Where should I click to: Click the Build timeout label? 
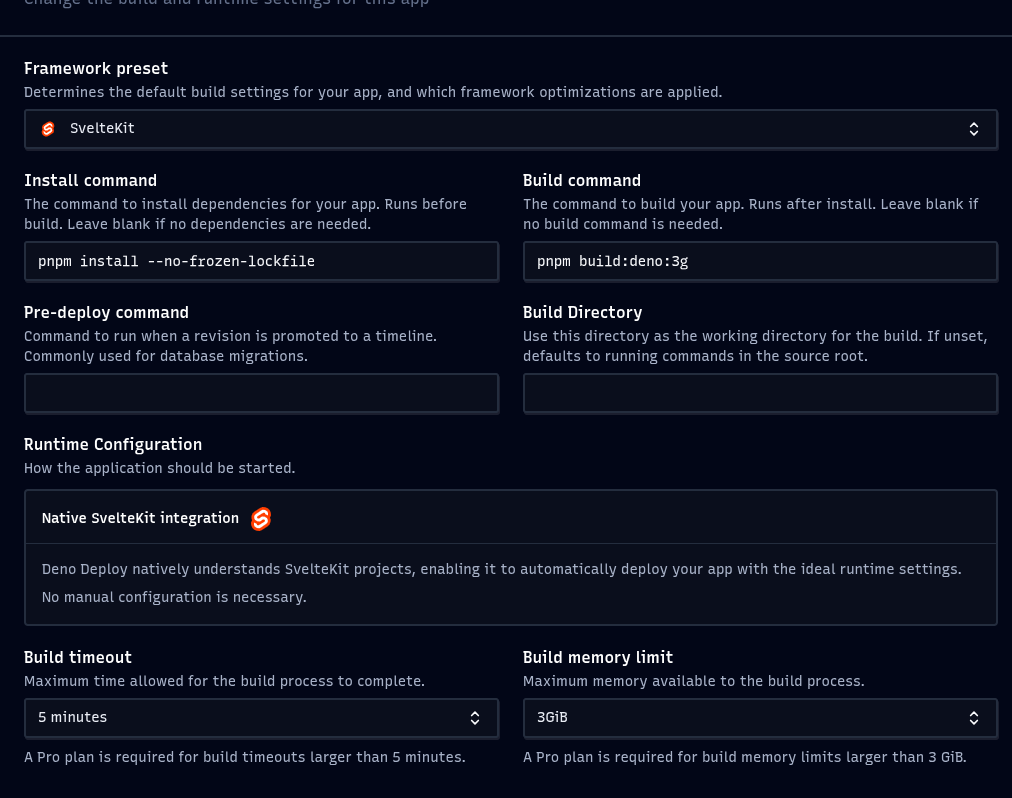78,658
